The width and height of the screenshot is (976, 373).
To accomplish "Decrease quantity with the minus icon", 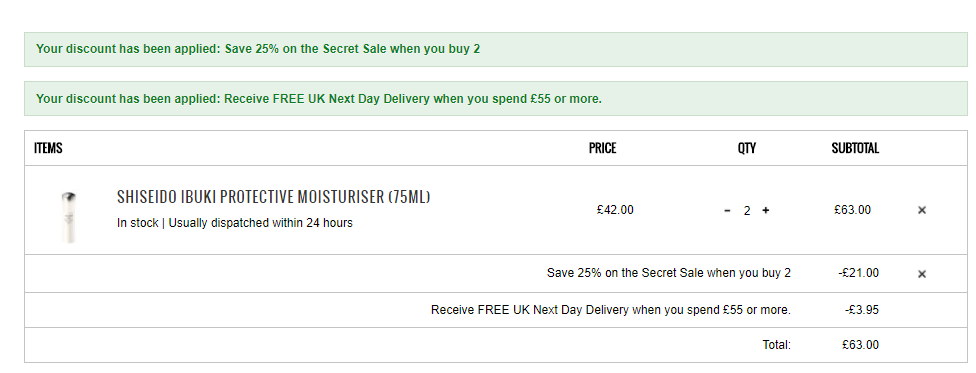I will [727, 210].
